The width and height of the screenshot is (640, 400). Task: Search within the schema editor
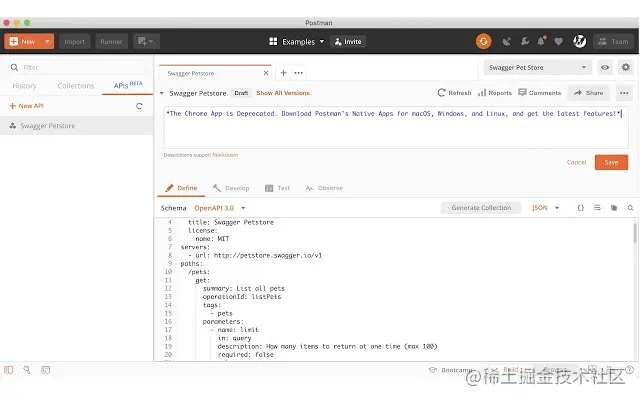click(630, 208)
